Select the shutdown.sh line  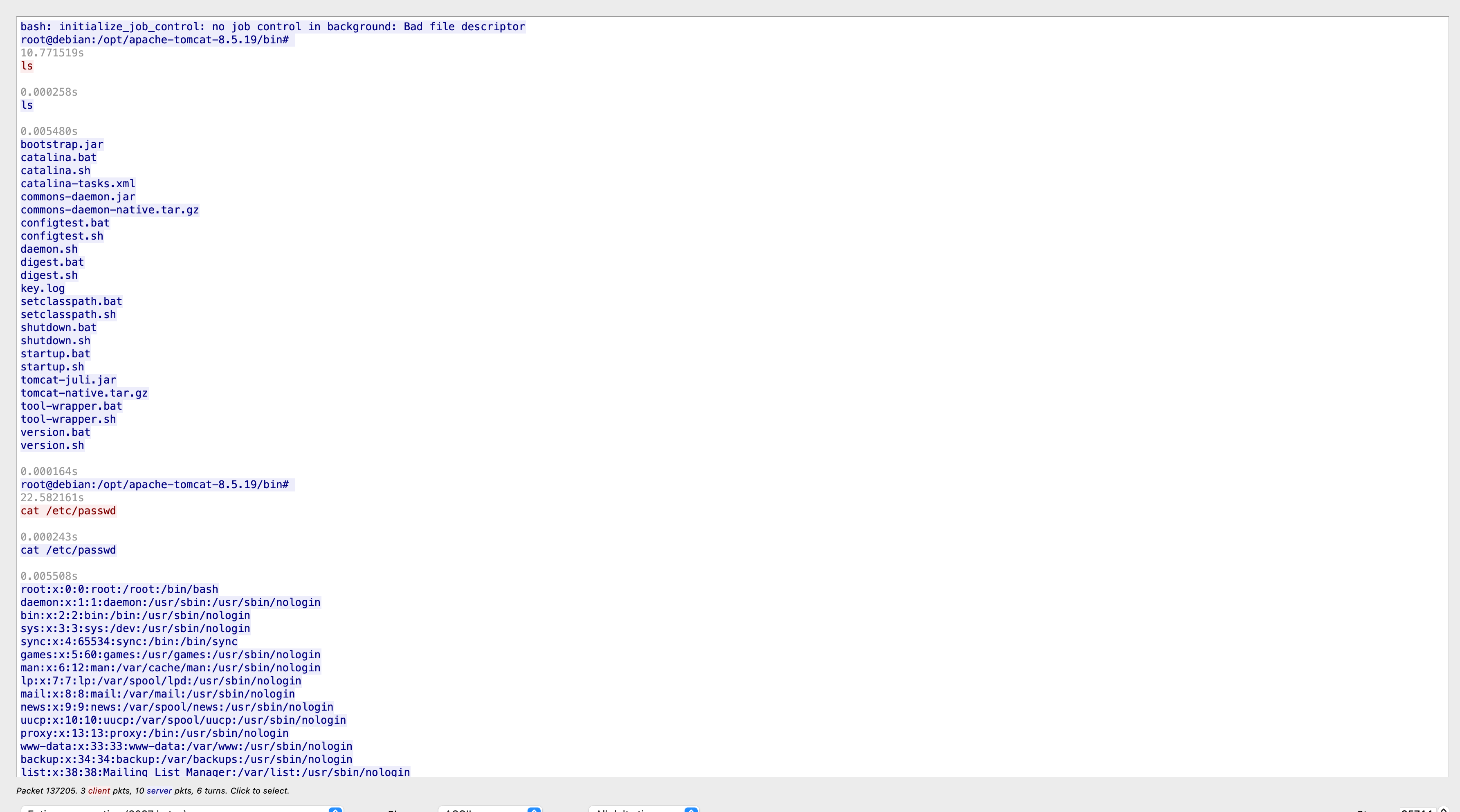click(56, 341)
